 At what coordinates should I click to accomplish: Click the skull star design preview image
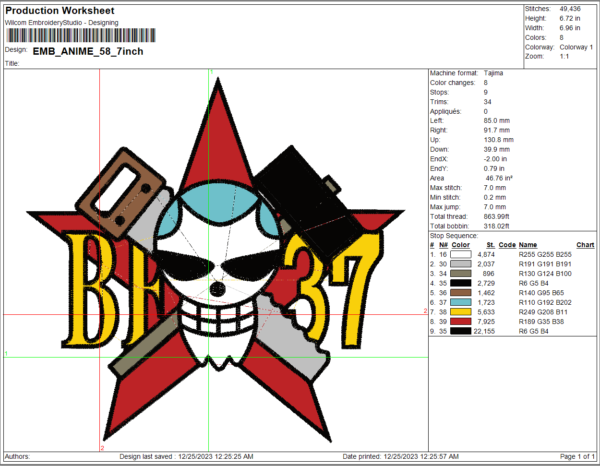[x=215, y=260]
